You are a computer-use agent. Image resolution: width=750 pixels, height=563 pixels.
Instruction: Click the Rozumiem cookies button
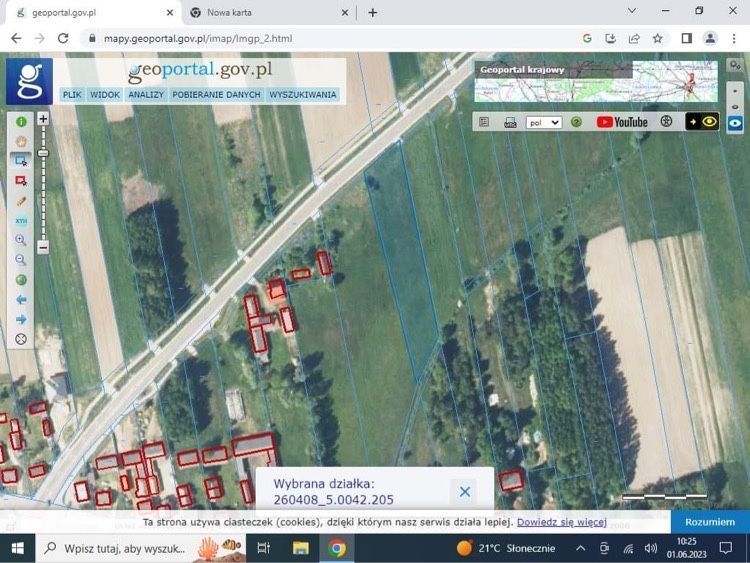point(710,522)
